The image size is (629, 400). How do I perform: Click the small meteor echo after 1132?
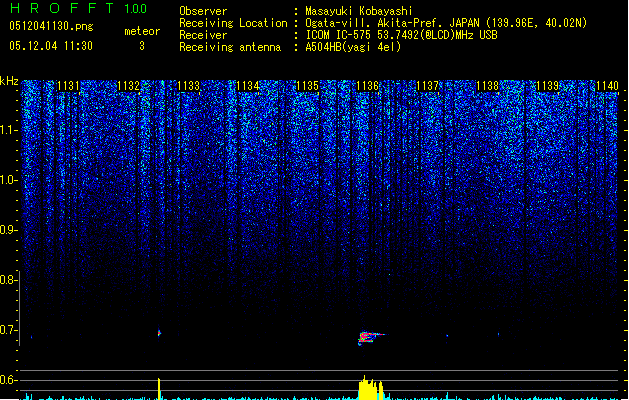pyautogui.click(x=159, y=333)
